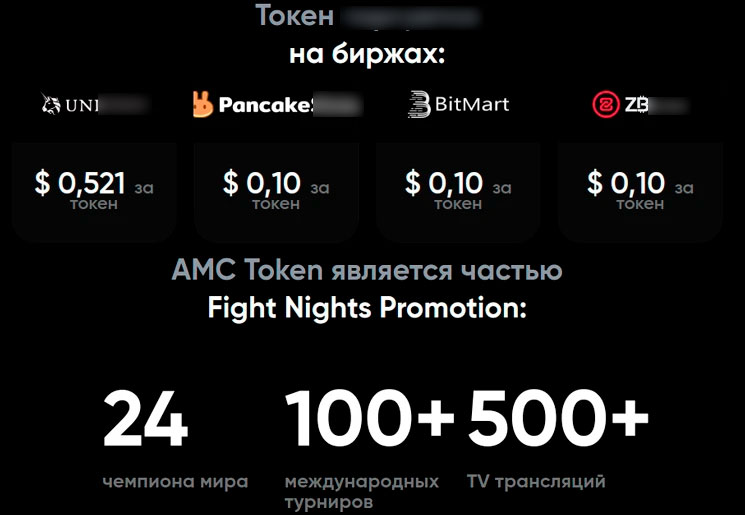Click the large '100+' statistic number
This screenshot has width=745, height=515.
coord(370,418)
